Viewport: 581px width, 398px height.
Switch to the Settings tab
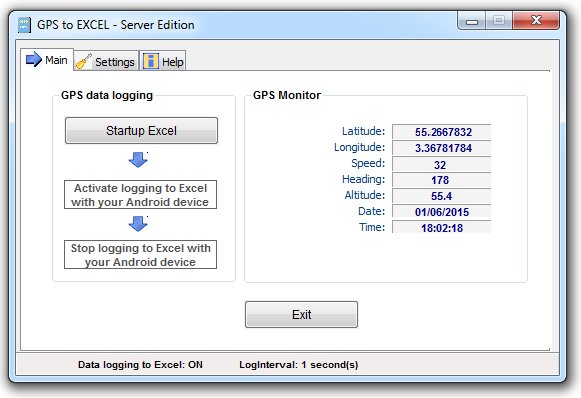tap(106, 61)
